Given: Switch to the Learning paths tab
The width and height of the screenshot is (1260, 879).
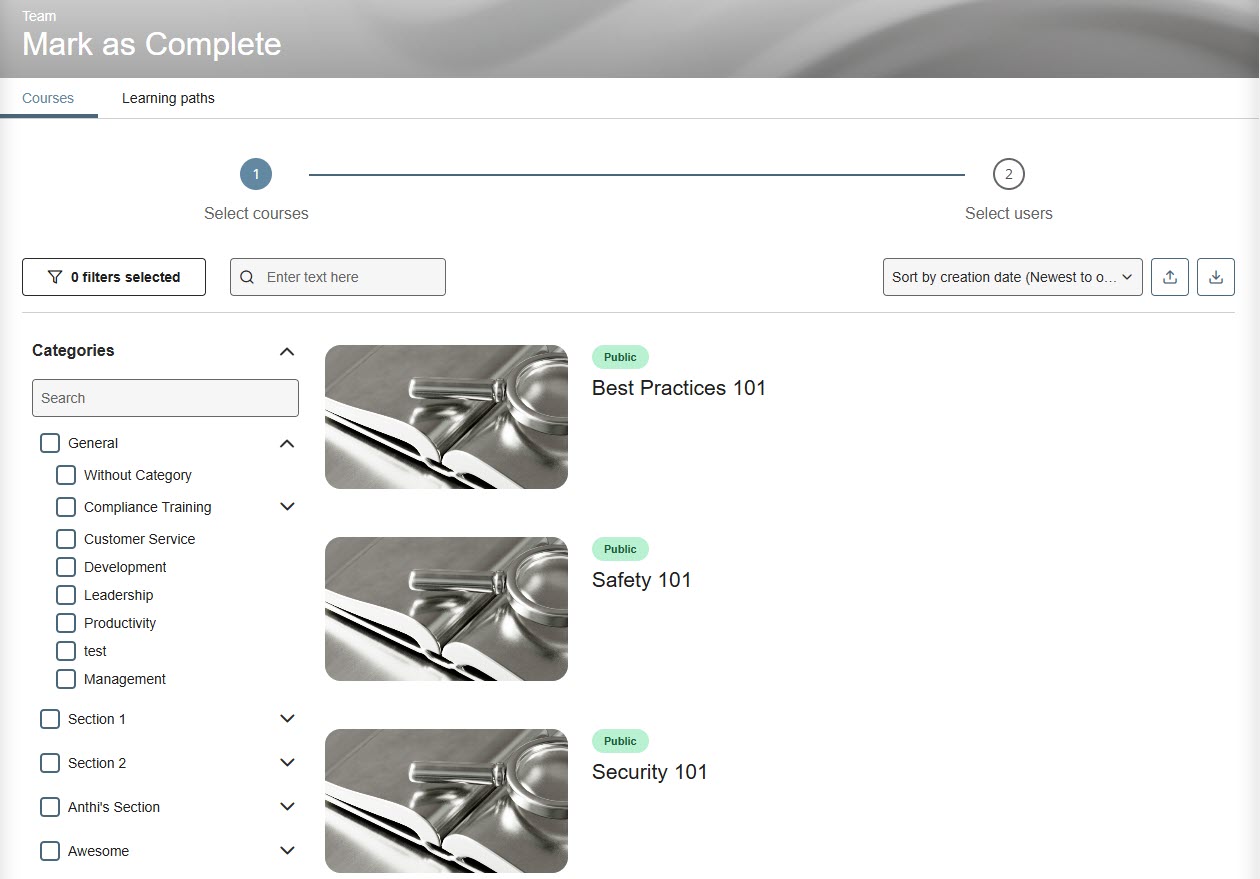Looking at the screenshot, I should (168, 98).
